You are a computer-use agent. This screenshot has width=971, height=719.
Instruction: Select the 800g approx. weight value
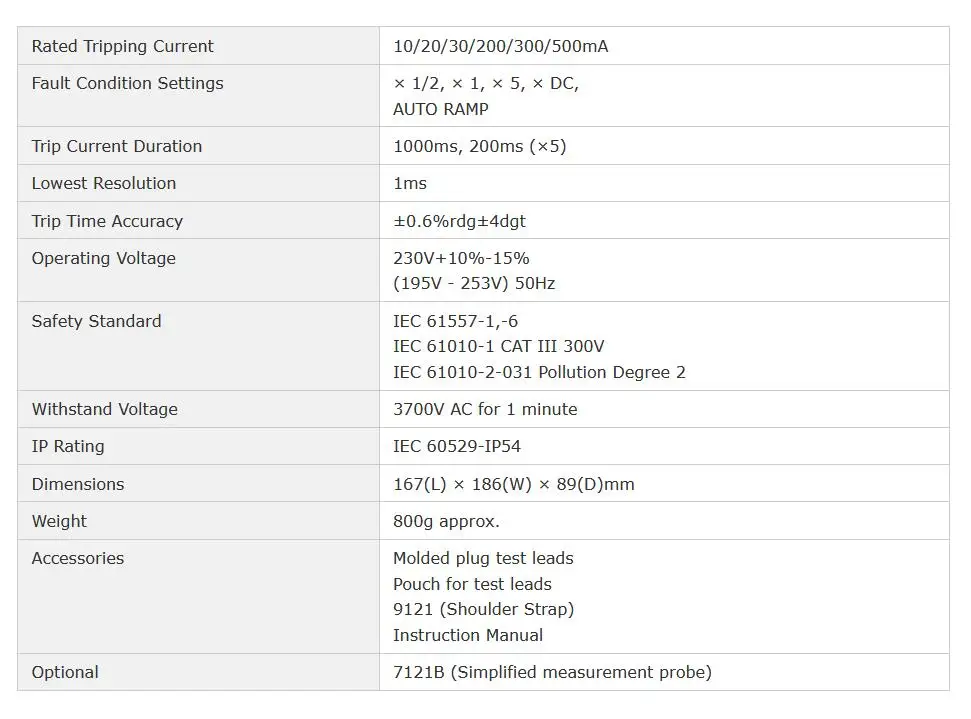point(446,521)
